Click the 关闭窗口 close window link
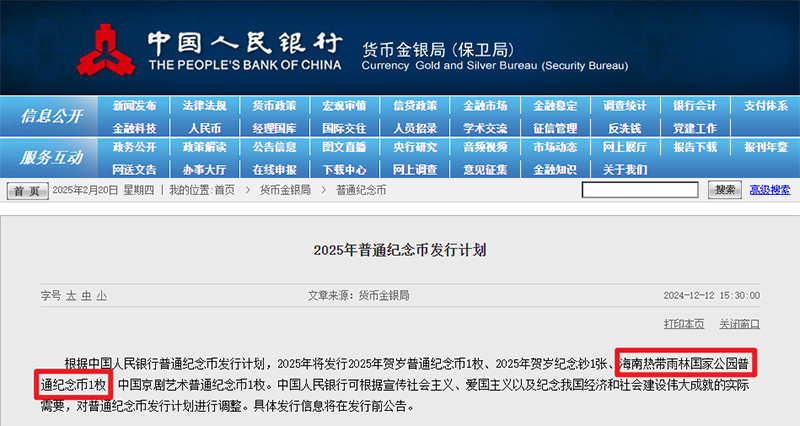 pos(739,324)
